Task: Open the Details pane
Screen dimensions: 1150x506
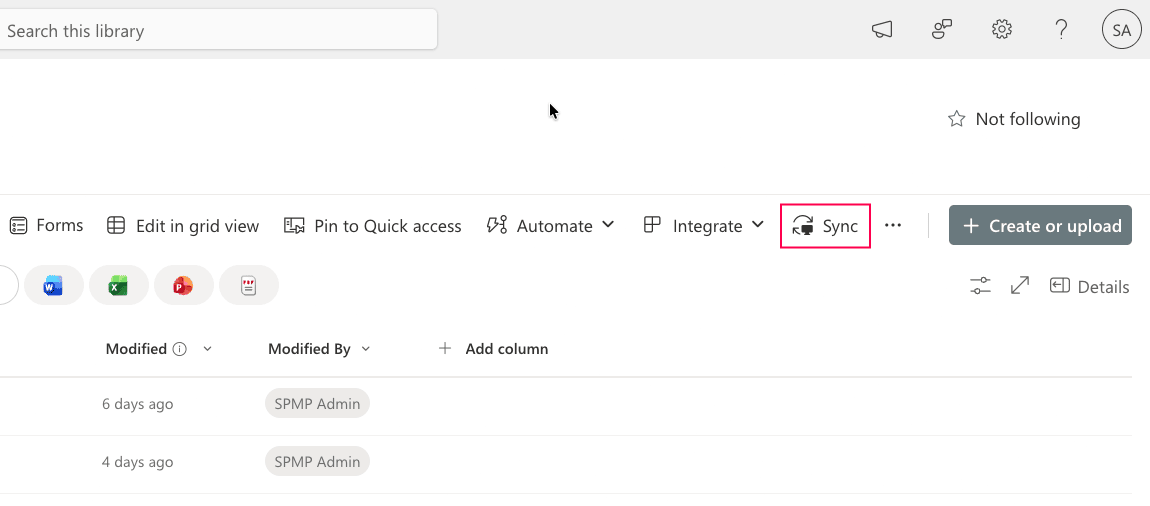Action: pyautogui.click(x=1090, y=287)
